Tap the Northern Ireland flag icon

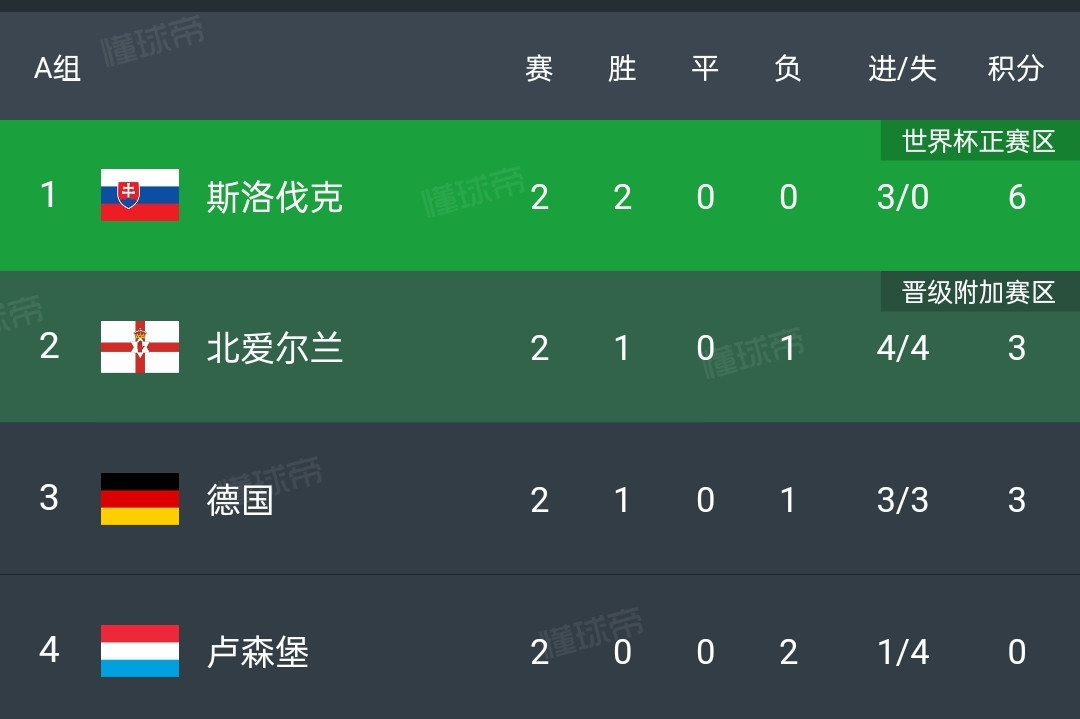coord(140,347)
